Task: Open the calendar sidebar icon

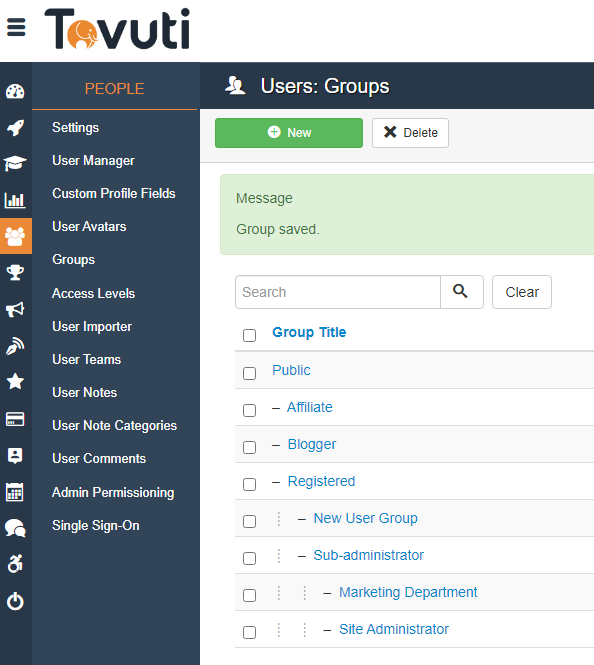Action: point(15,492)
